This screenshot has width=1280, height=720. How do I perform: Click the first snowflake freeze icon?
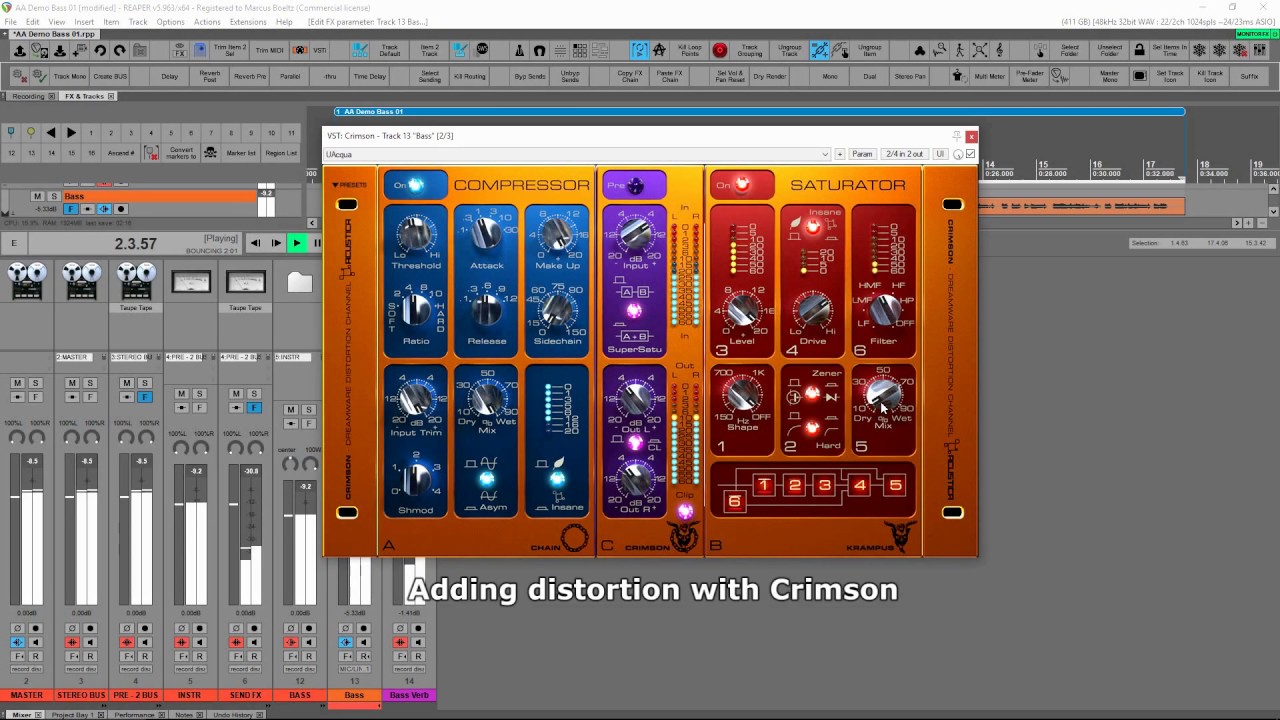click(1199, 50)
